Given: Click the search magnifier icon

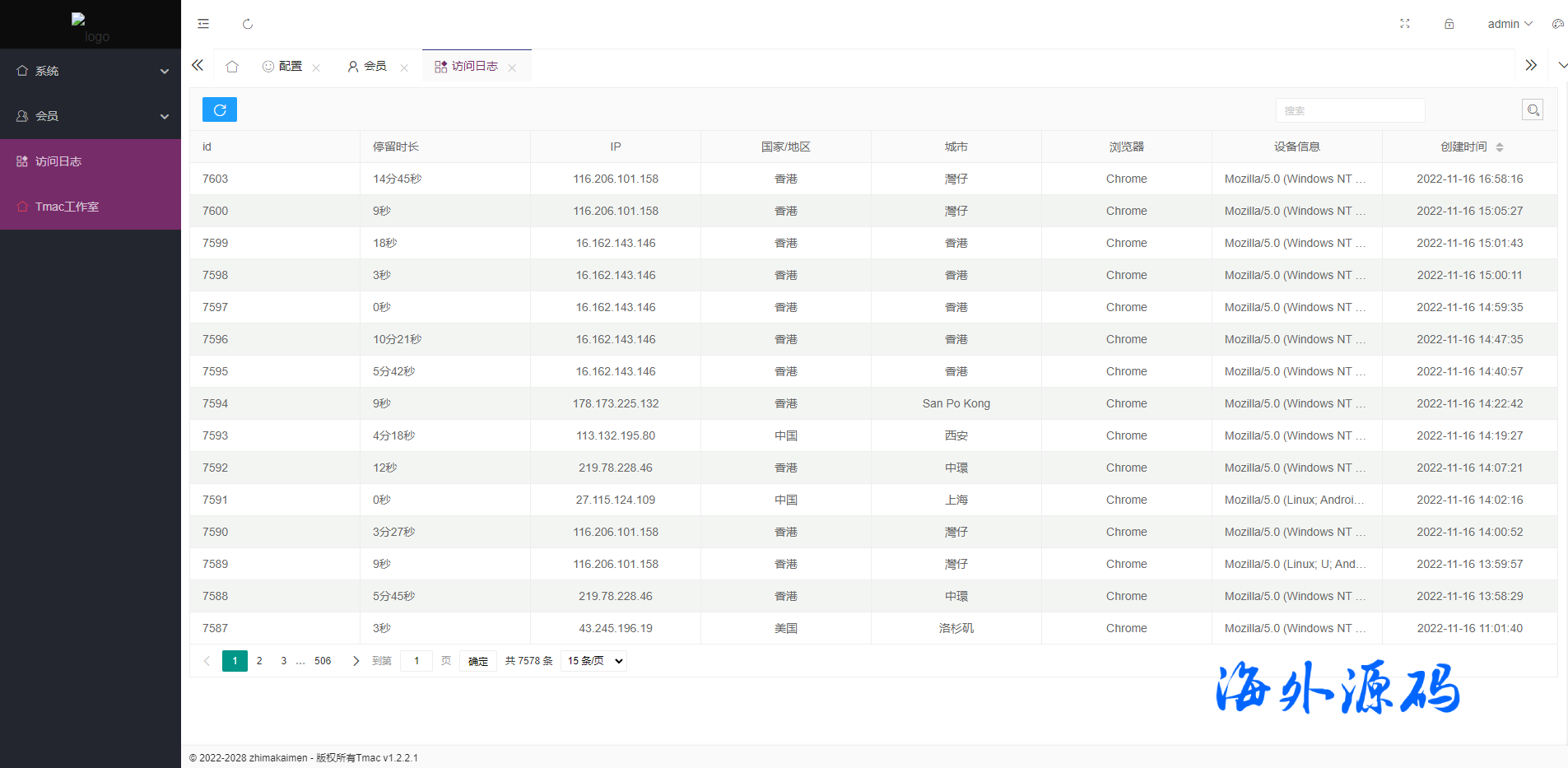Looking at the screenshot, I should (1532, 109).
